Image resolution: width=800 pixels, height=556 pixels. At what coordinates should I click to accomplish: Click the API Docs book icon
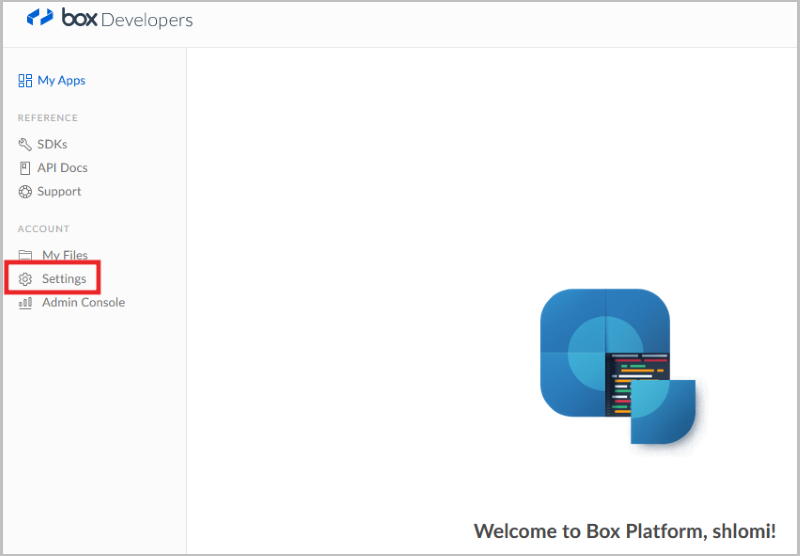(x=25, y=168)
